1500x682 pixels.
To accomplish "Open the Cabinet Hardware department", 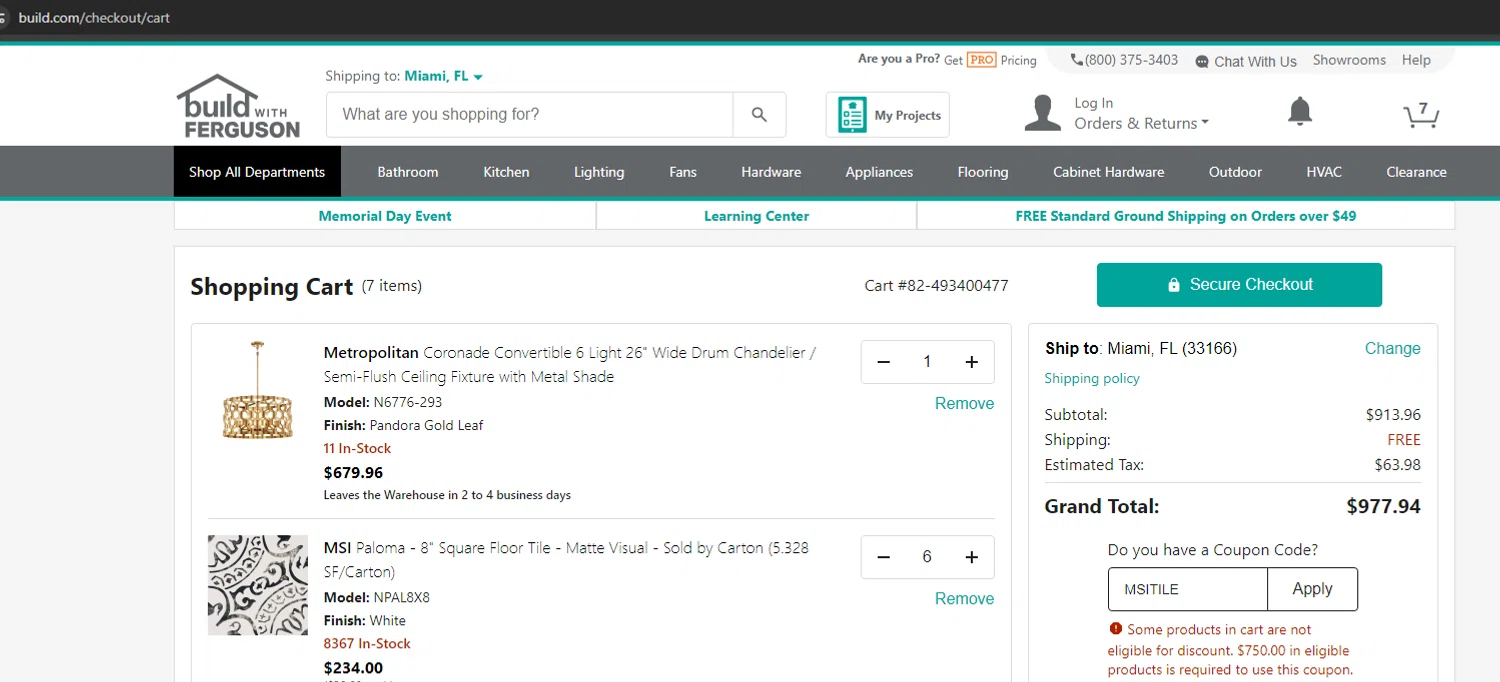I will click(x=1108, y=172).
